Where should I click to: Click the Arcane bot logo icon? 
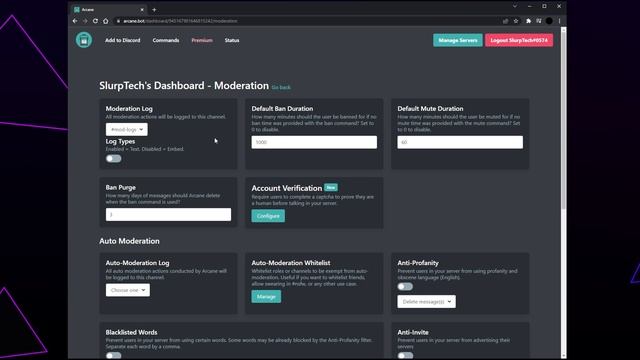[x=84, y=40]
